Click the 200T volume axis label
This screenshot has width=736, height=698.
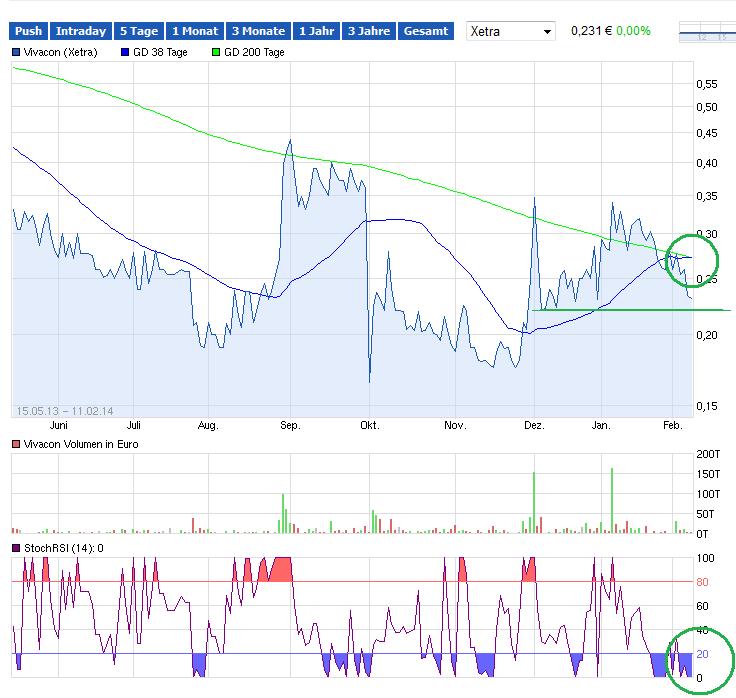(x=708, y=454)
